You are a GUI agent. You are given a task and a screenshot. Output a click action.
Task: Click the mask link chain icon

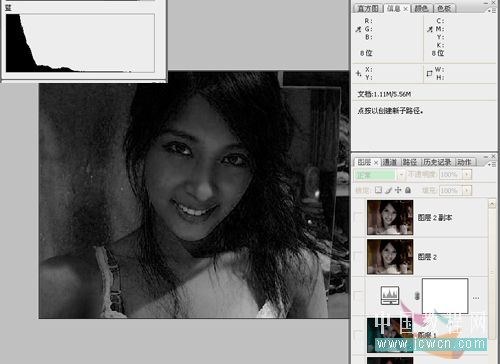click(417, 296)
